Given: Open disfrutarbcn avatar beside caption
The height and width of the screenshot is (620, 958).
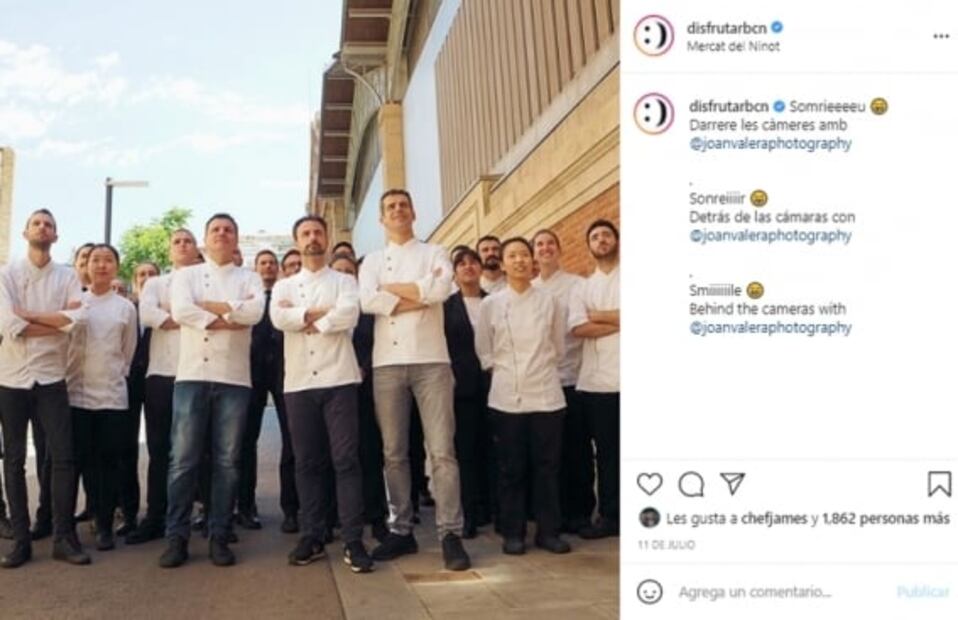Looking at the screenshot, I should click(653, 114).
